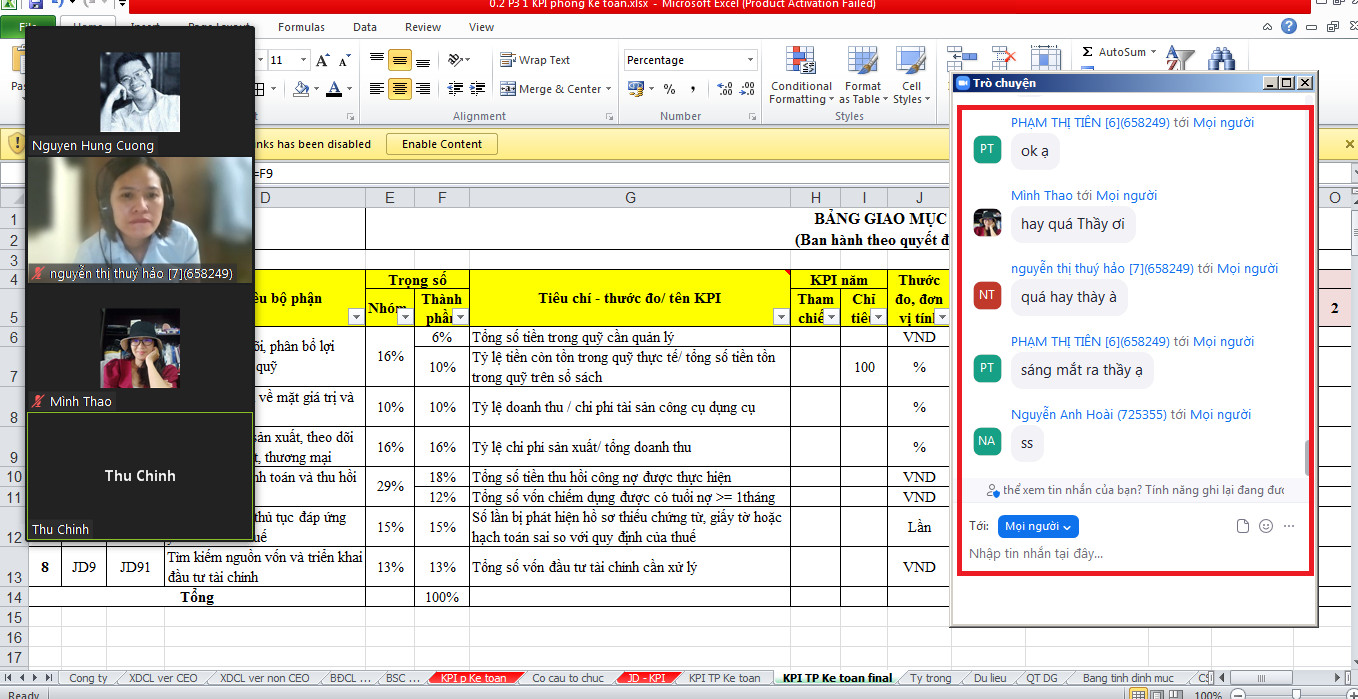Click the AutoSum button
This screenshot has height=699, width=1358.
[x=1120, y=52]
